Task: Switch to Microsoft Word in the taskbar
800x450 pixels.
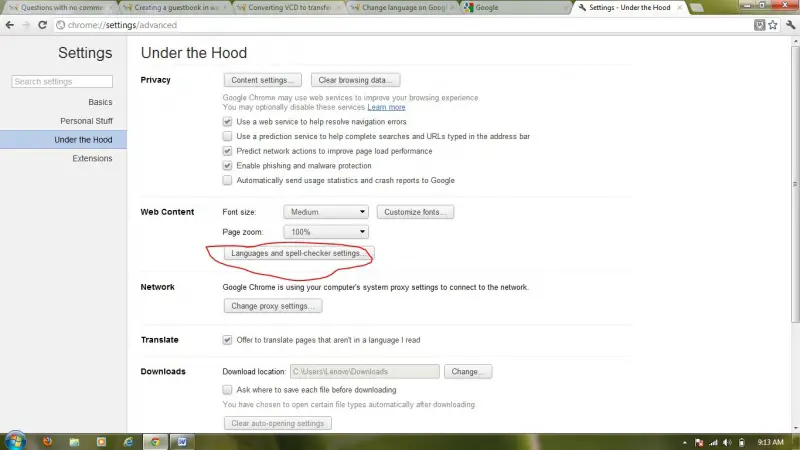Action: pos(182,442)
